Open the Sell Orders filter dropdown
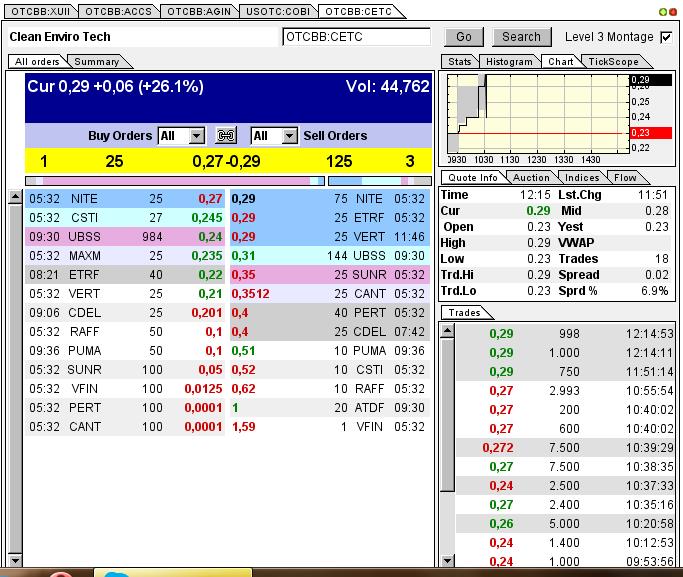The image size is (683, 577). [x=289, y=136]
